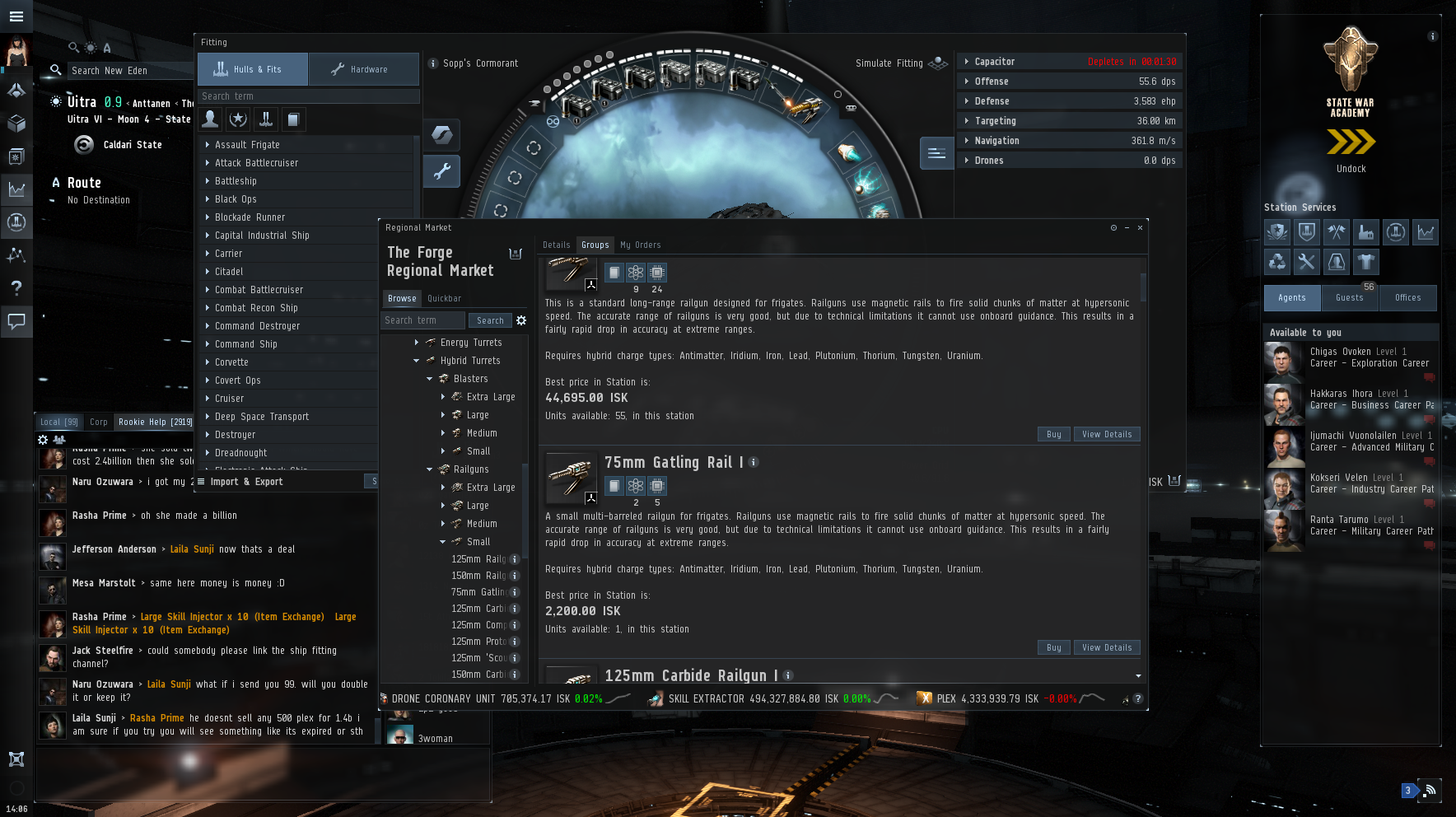Open the Clone Bay station service
Viewport: 1456px width, 817px height.
[1336, 263]
